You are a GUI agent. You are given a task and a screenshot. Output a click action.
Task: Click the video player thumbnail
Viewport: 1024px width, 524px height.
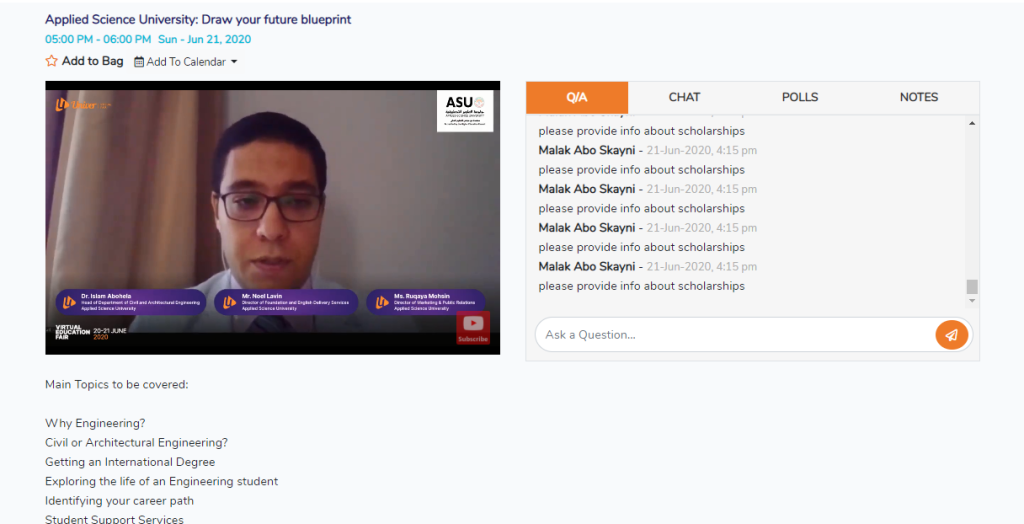(272, 218)
